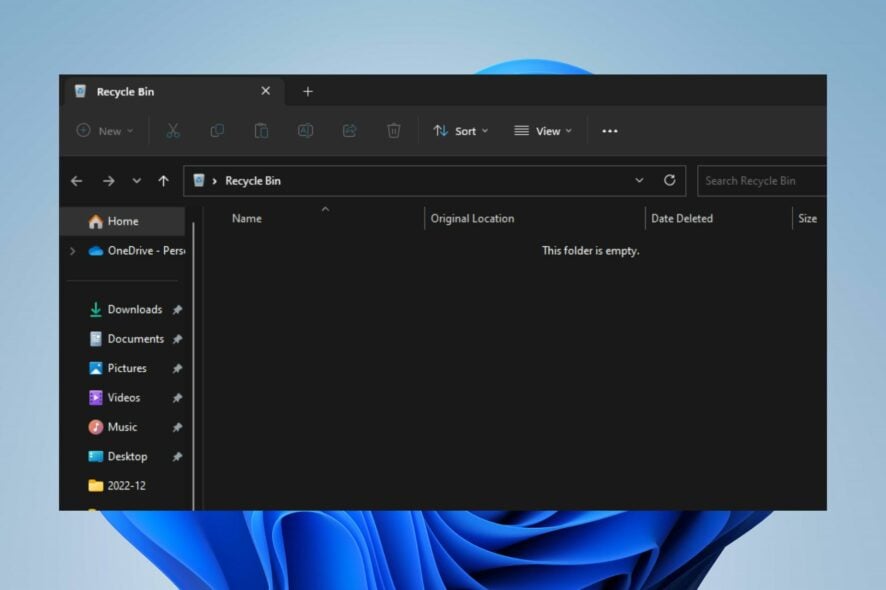
Task: Click the pin icon next to Music
Action: click(x=177, y=427)
